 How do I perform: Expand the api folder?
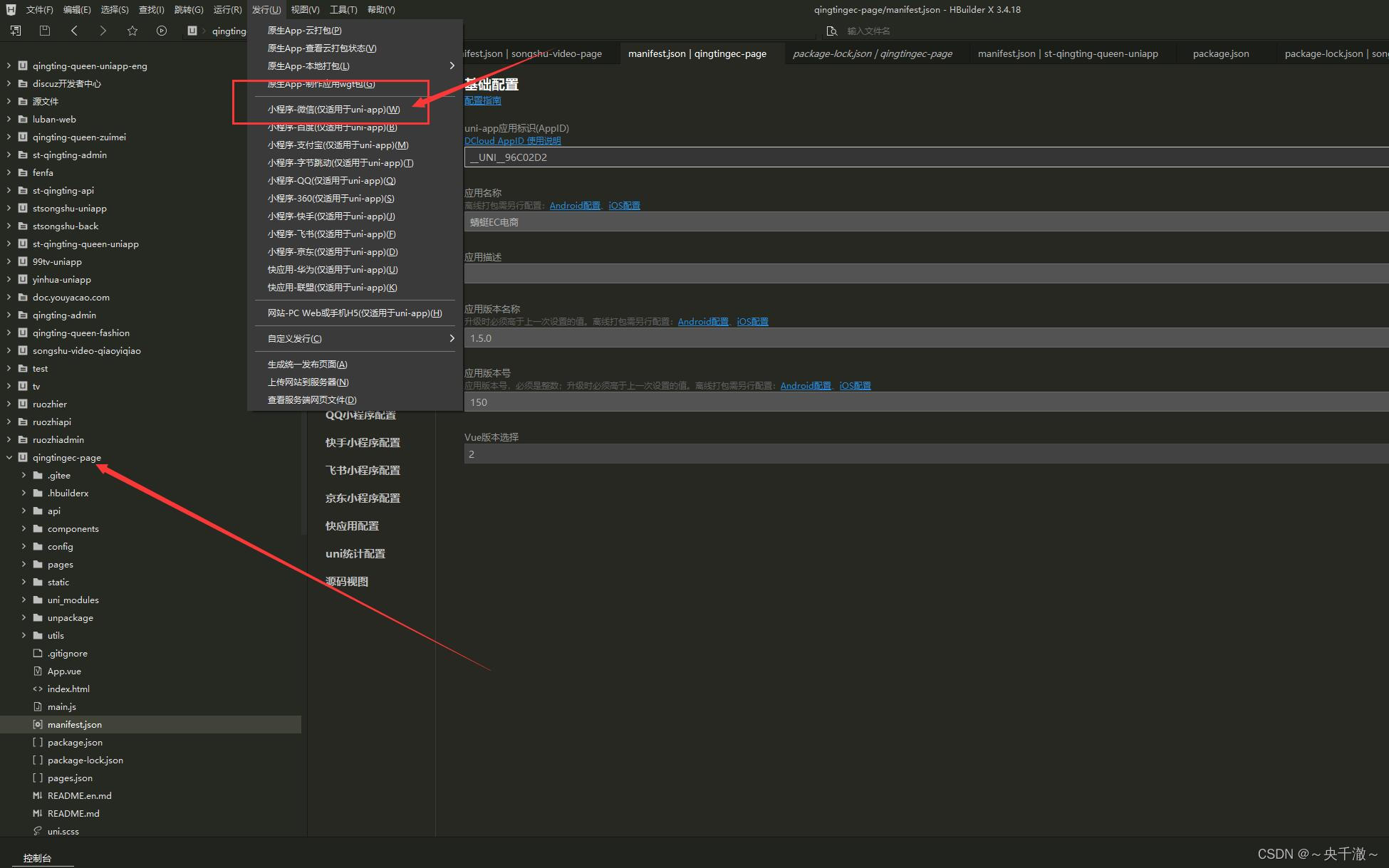pyautogui.click(x=24, y=511)
